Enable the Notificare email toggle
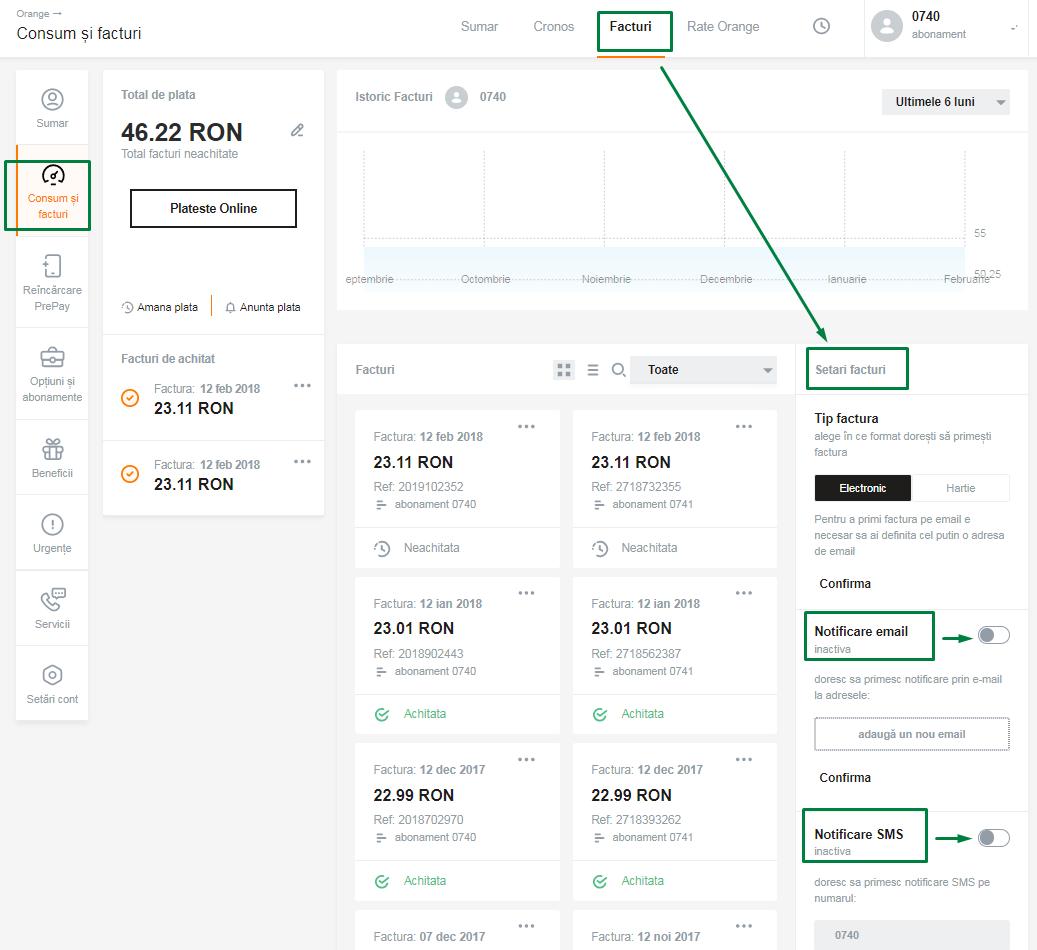Viewport: 1037px width, 950px height. [x=993, y=635]
